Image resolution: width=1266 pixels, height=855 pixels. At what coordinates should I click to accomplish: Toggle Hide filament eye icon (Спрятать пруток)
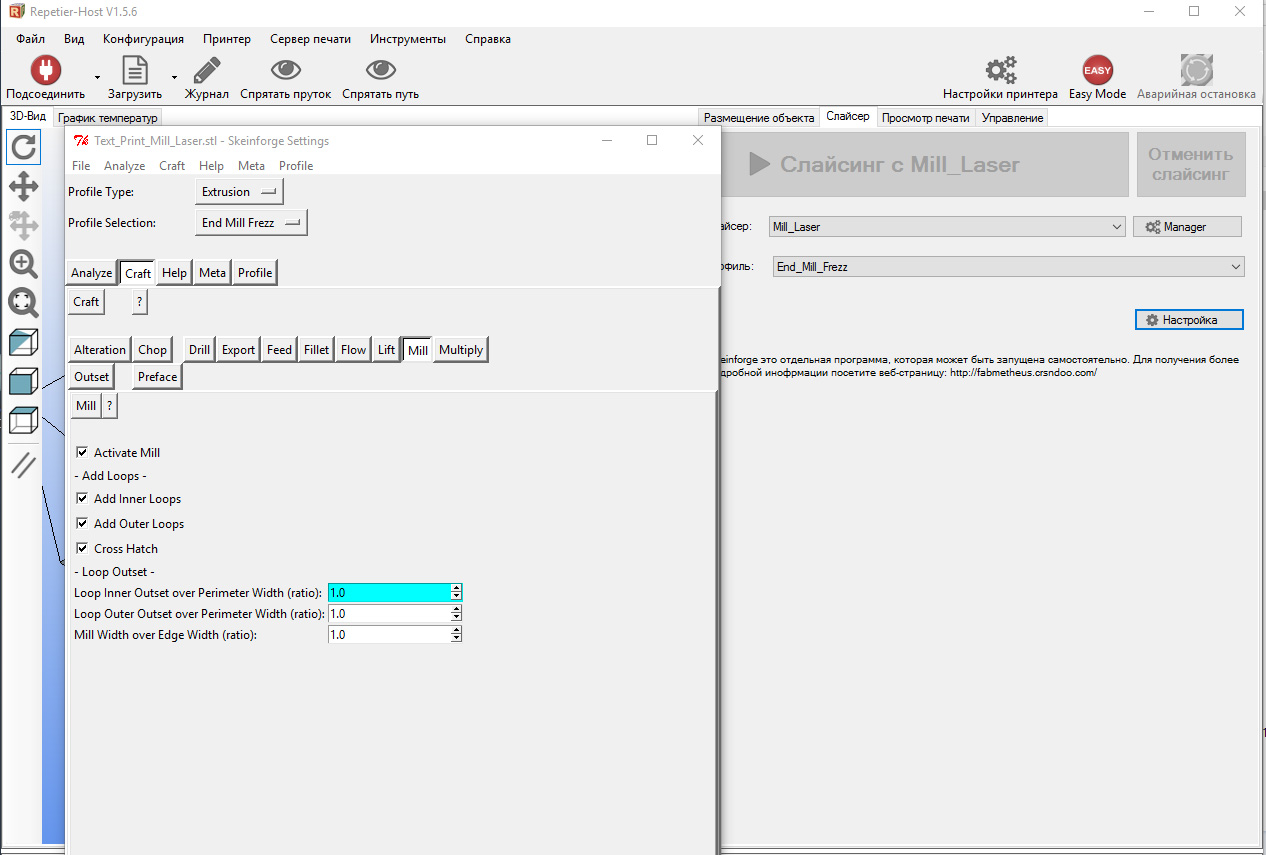click(286, 70)
